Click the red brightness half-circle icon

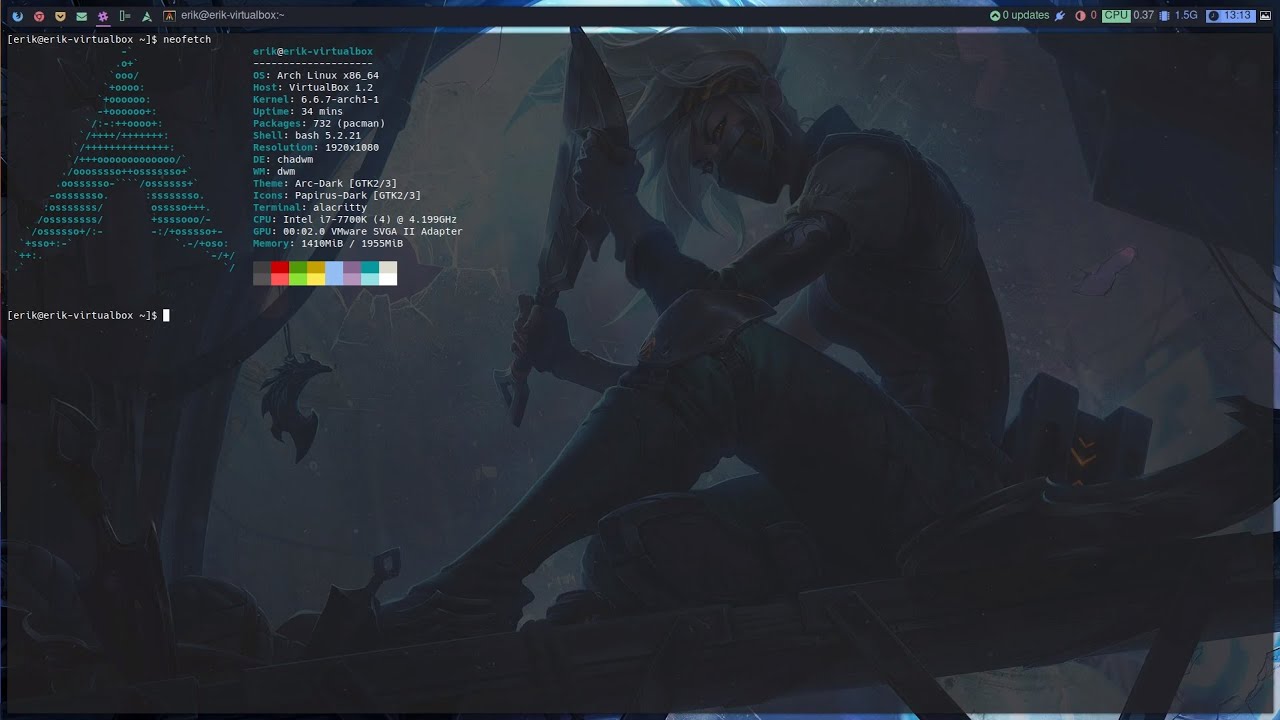pyautogui.click(x=1080, y=16)
